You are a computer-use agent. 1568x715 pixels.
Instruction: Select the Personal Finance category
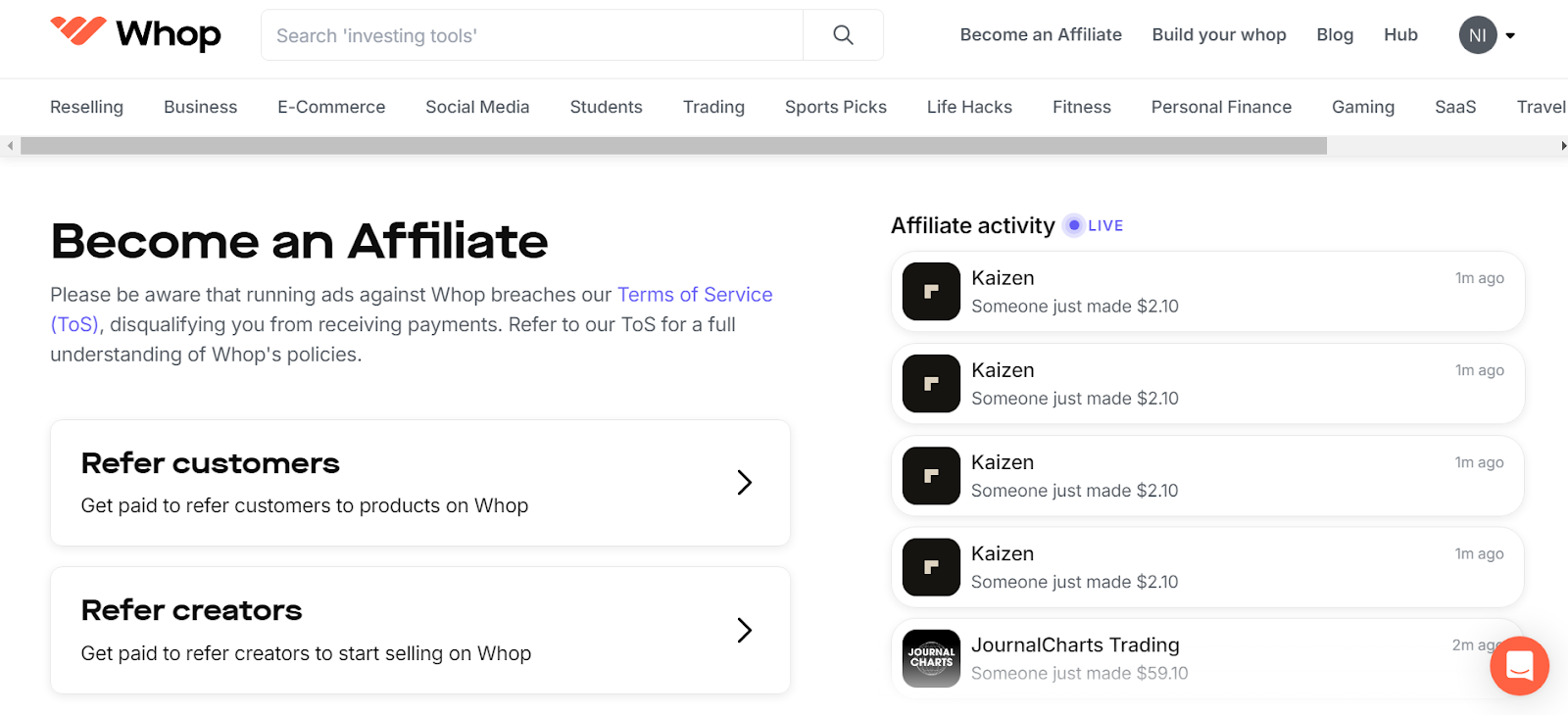(1221, 107)
